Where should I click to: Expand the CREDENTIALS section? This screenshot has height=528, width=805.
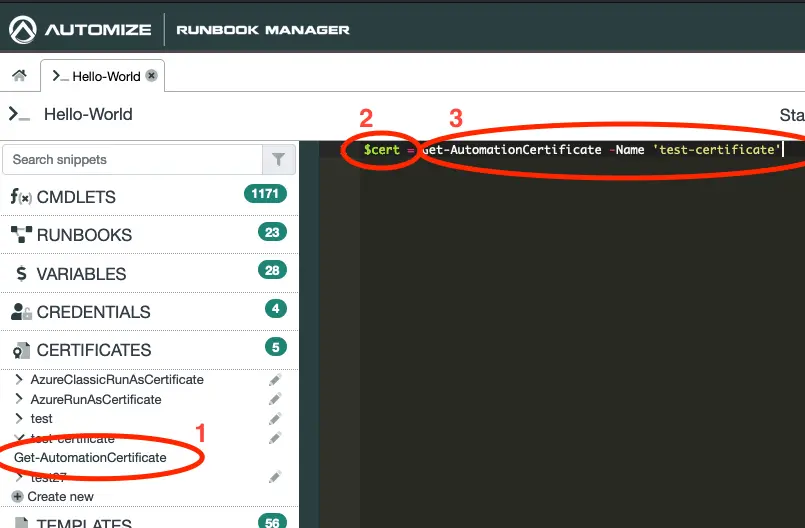click(x=149, y=312)
